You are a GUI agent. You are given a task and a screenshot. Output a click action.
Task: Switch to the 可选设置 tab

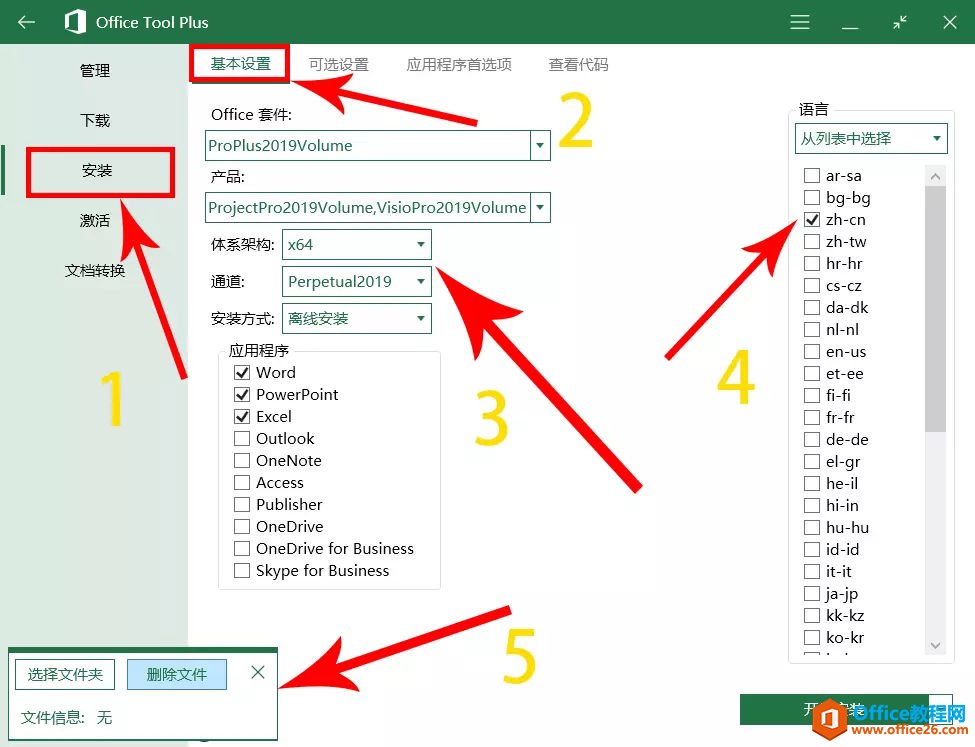tap(339, 64)
